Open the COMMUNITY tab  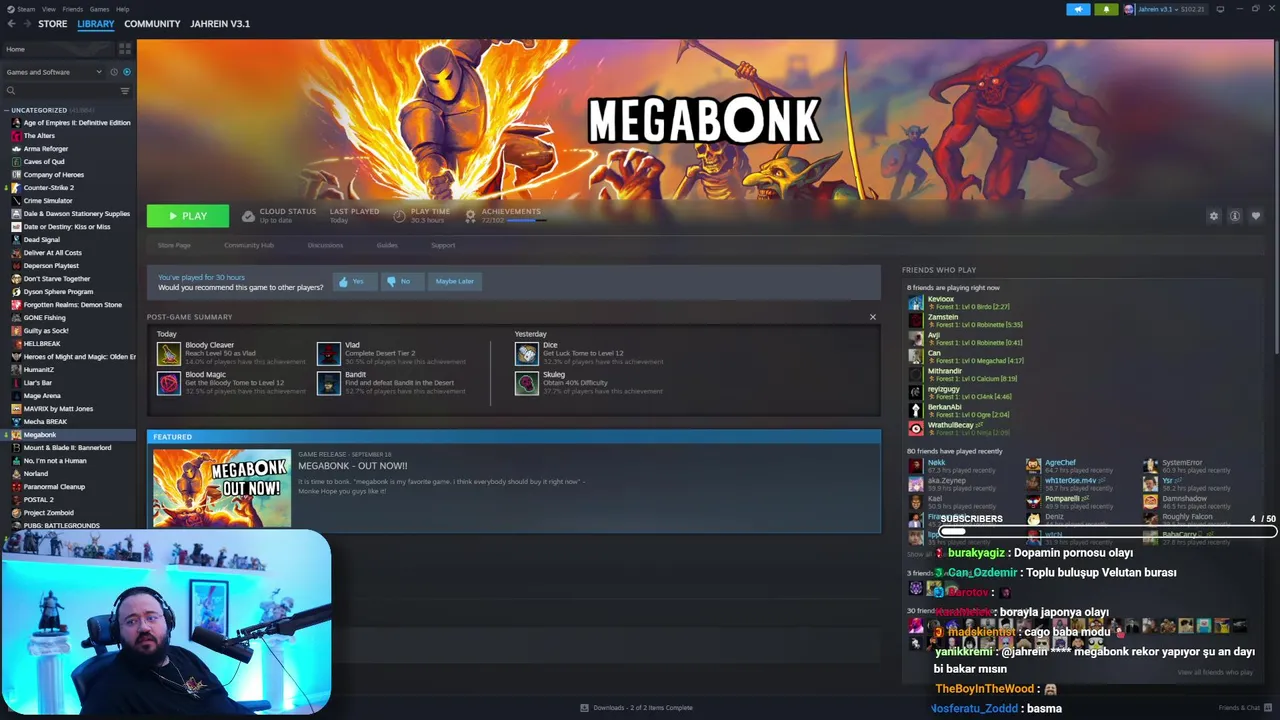coord(152,24)
